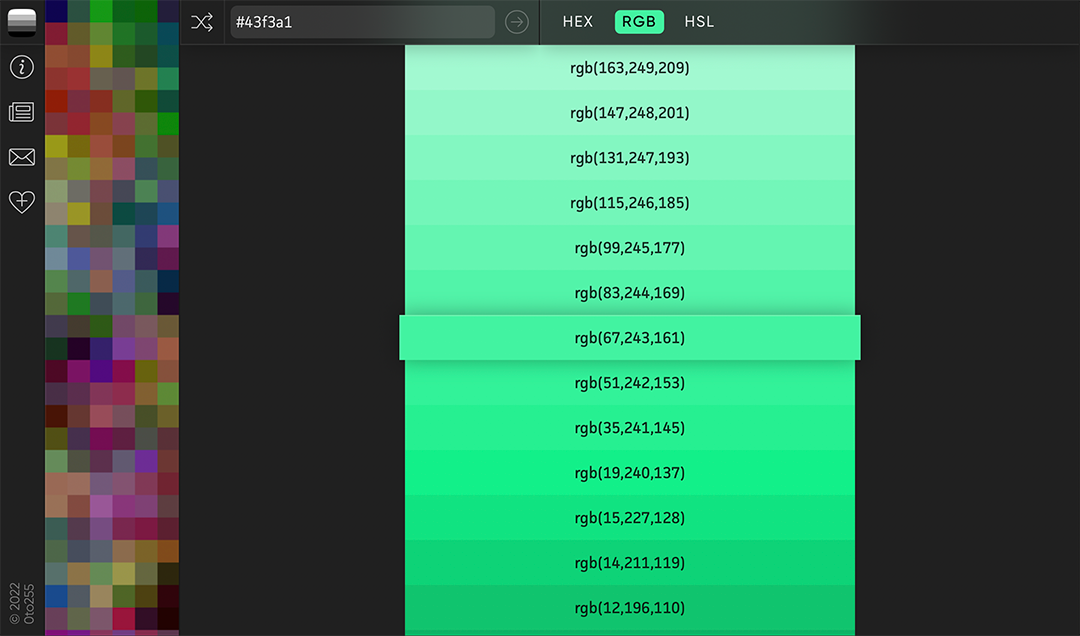
Task: Click the rgb(99,245,177) shade row
Action: tap(629, 247)
